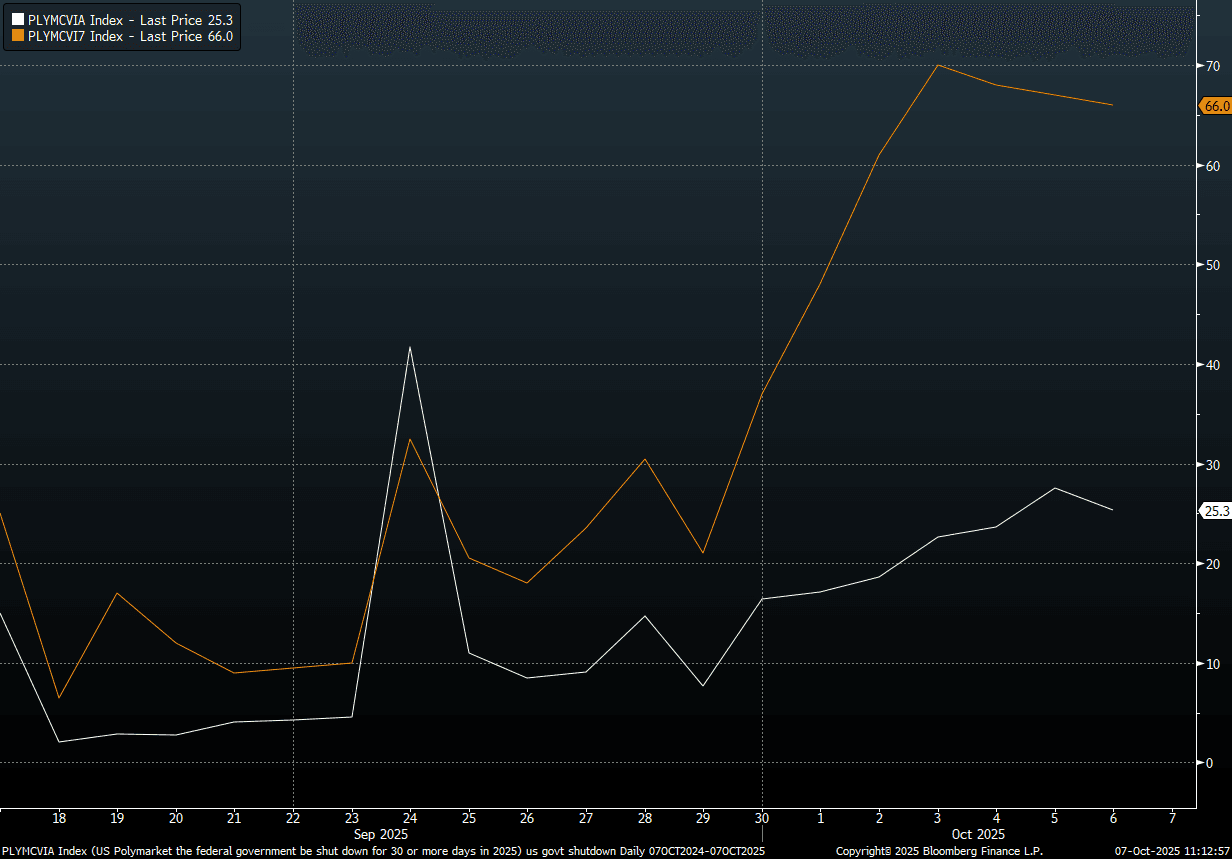Click the Sep 2025 month label
This screenshot has height=859, width=1232.
(381, 833)
